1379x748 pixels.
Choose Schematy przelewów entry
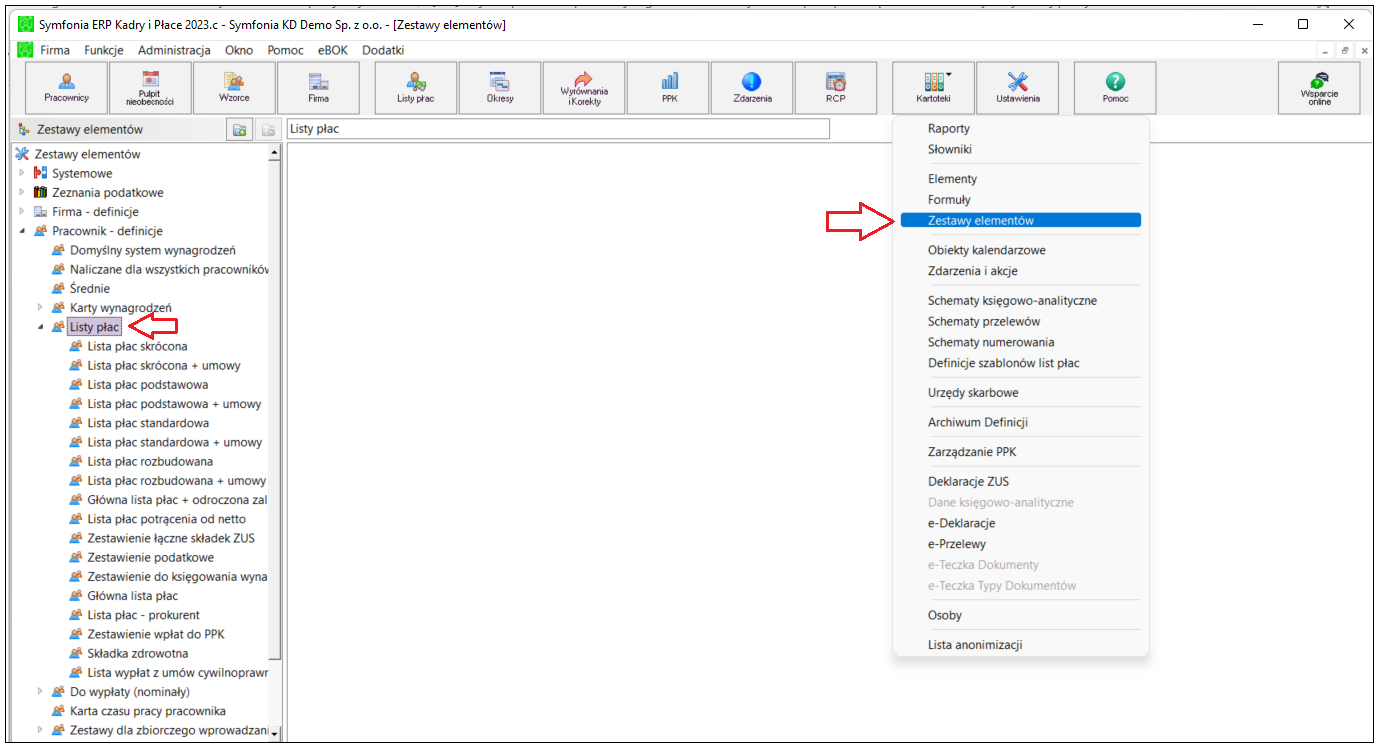pos(1020,322)
